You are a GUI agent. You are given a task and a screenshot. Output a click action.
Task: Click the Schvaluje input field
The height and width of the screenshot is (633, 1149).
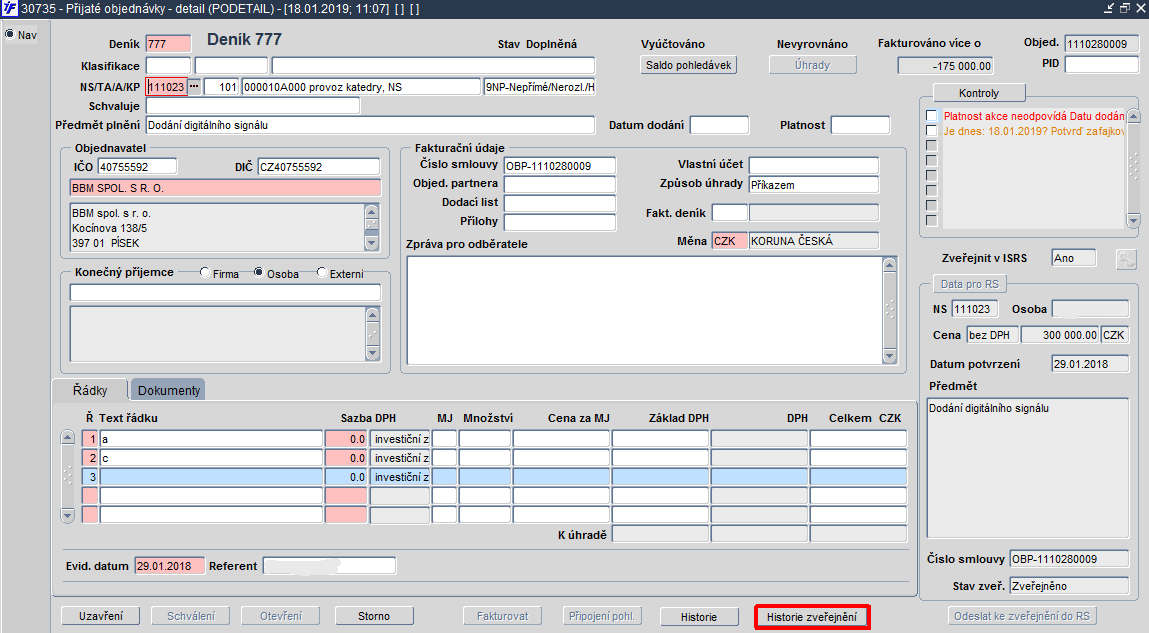pyautogui.click(x=253, y=106)
